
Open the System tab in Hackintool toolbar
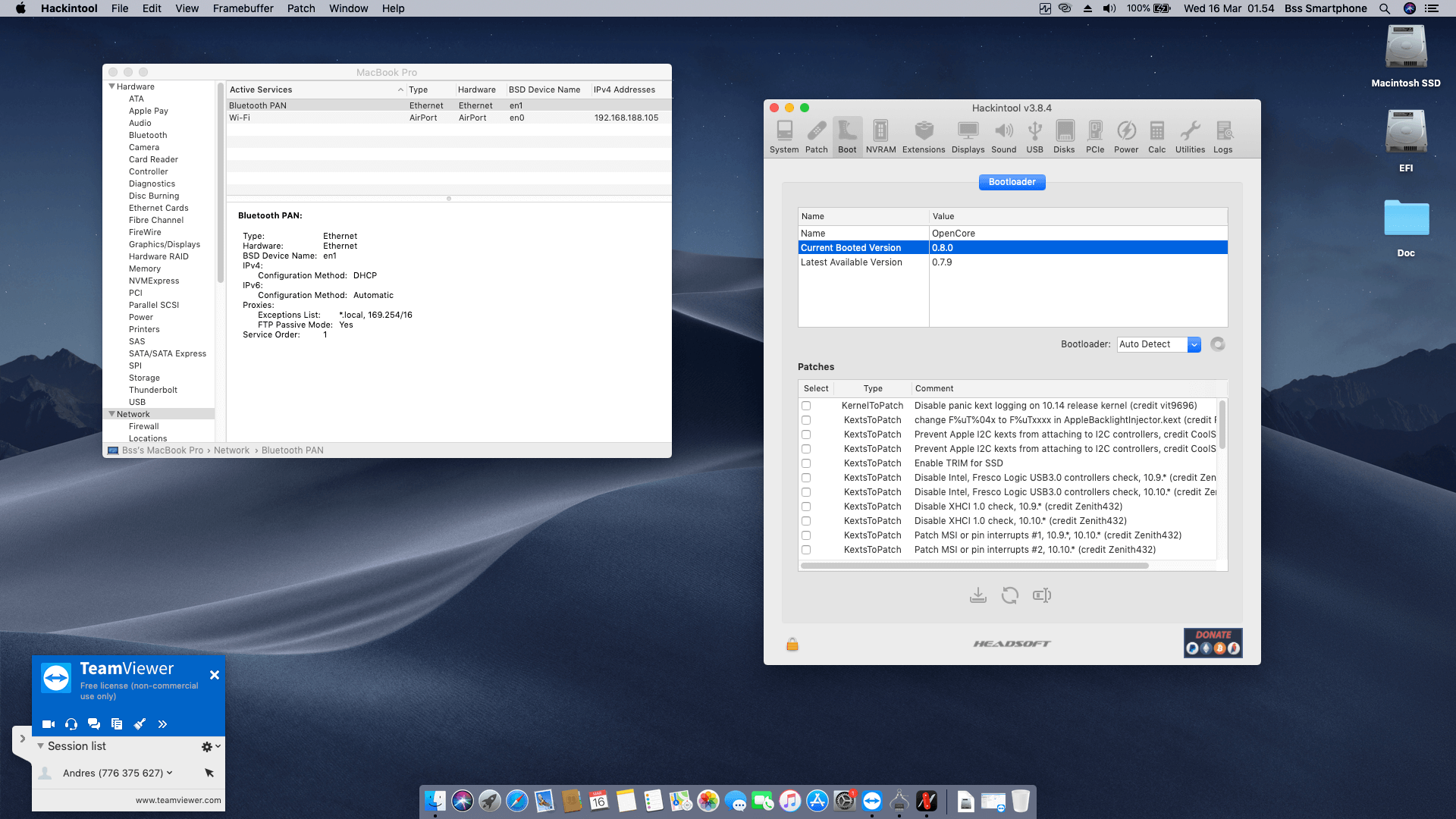pos(784,137)
